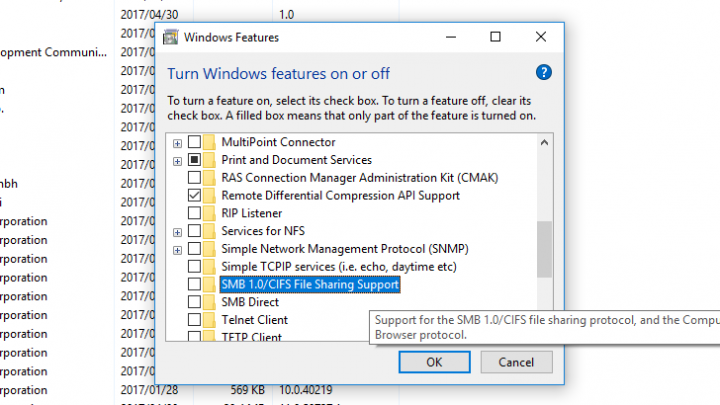Select Print and Document Services label
Screen dimensions: 720x405
coord(297,160)
